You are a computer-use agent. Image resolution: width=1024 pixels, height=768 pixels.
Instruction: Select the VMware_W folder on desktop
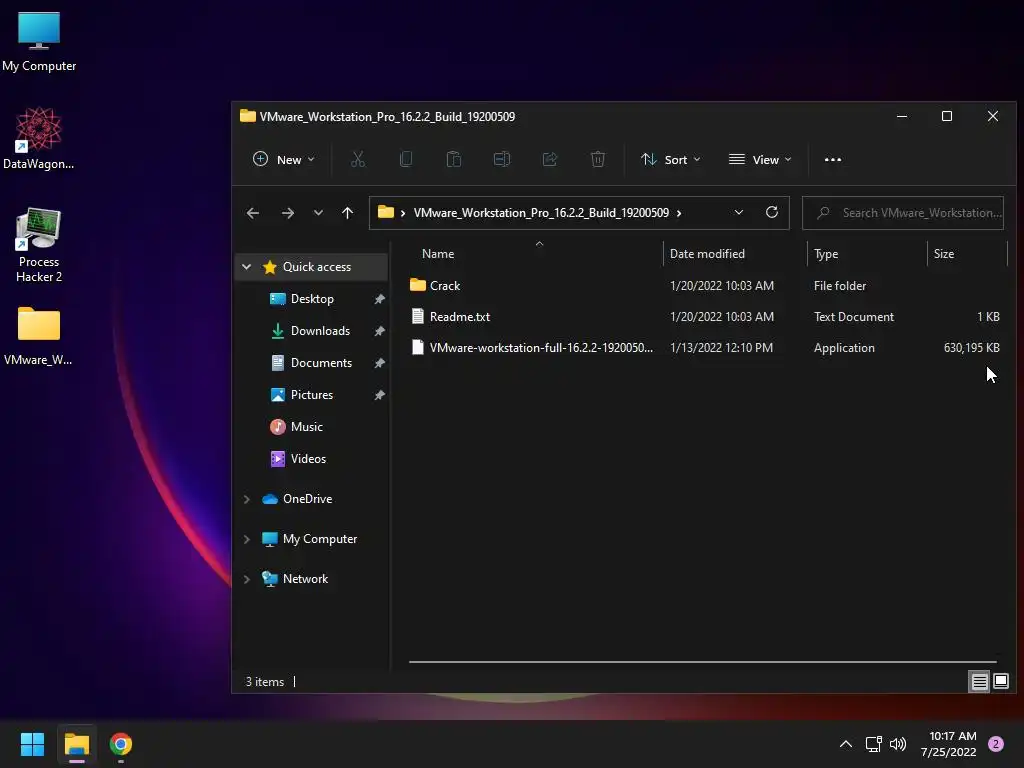click(39, 336)
